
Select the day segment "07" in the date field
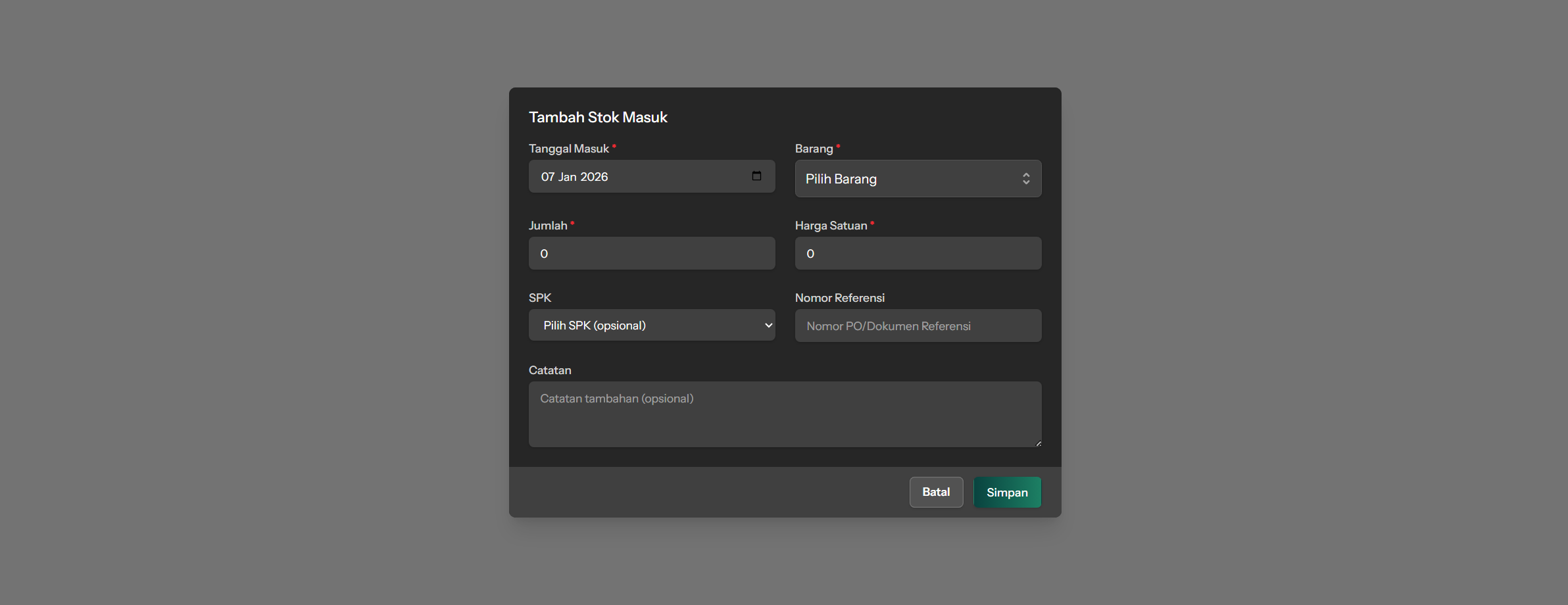click(x=548, y=177)
